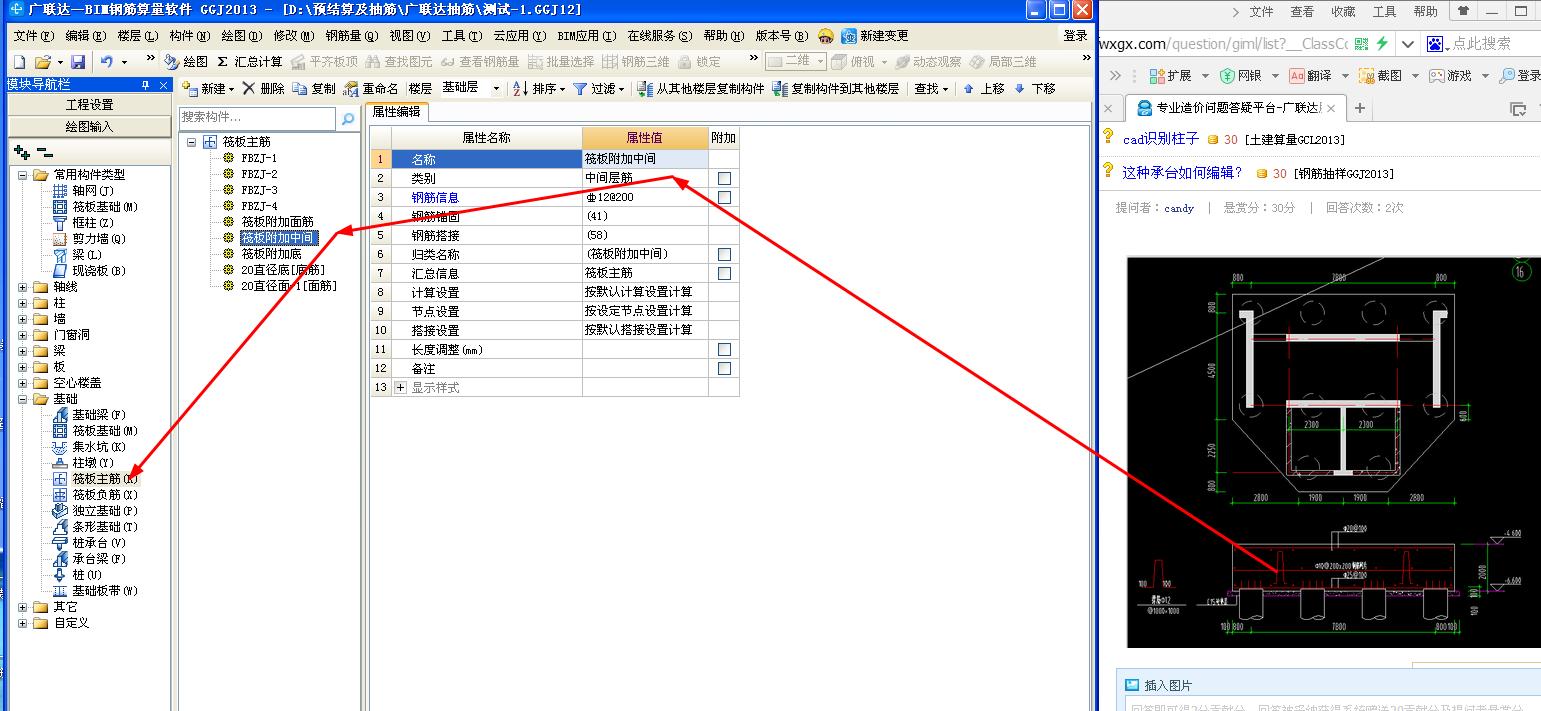
Task: Open the 构件(N) menu
Action: pos(190,36)
